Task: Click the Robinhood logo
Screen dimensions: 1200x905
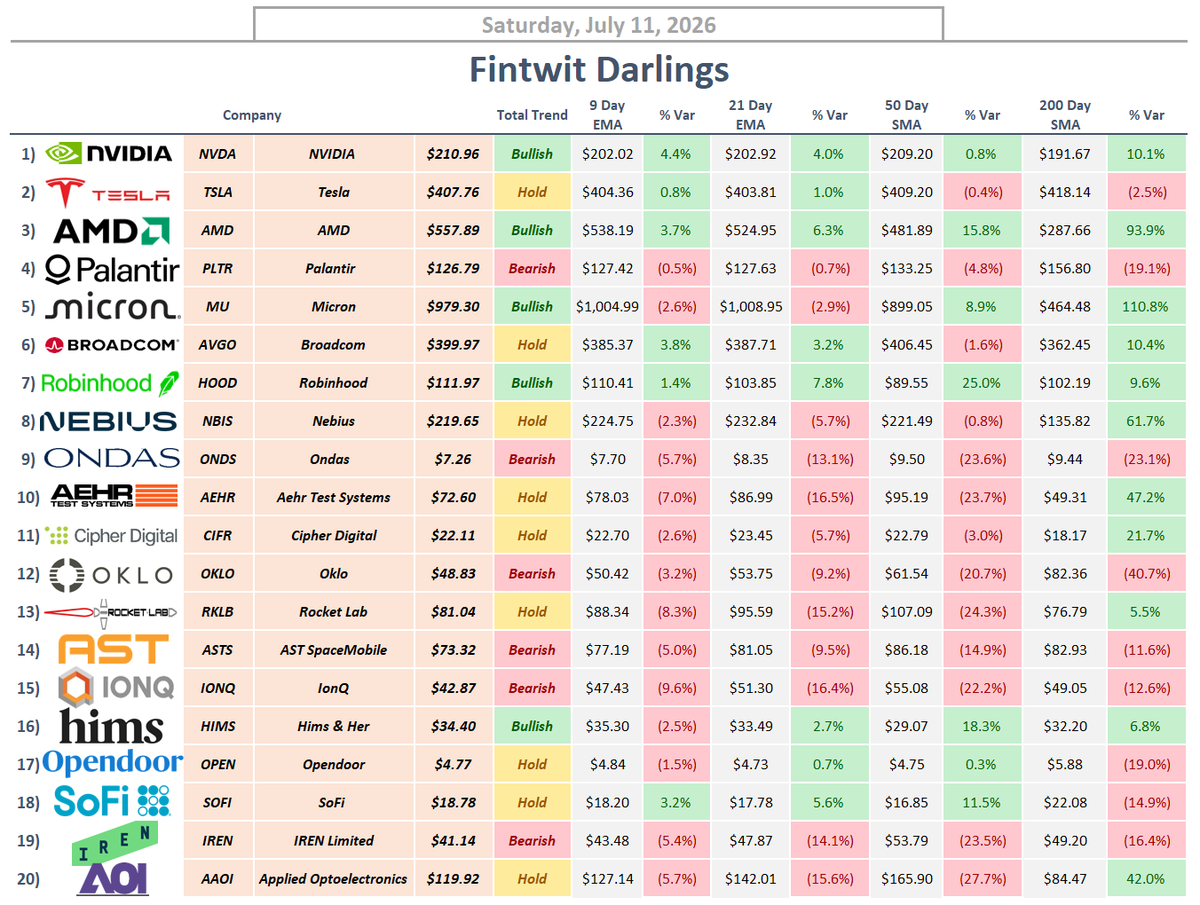Action: pyautogui.click(x=110, y=383)
